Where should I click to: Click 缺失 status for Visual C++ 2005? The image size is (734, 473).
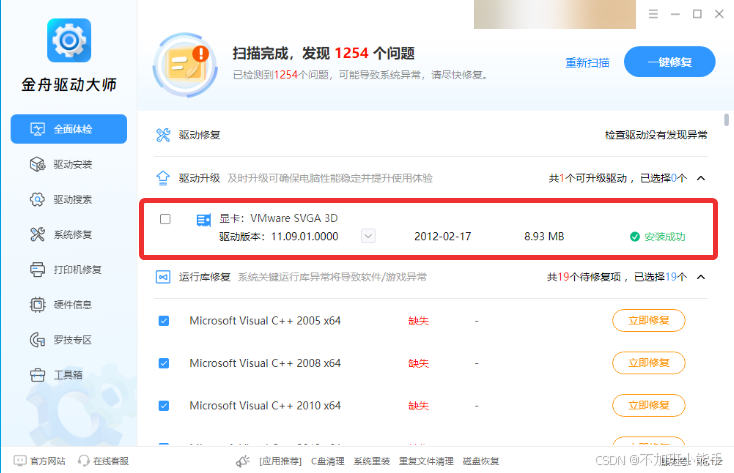coord(418,321)
